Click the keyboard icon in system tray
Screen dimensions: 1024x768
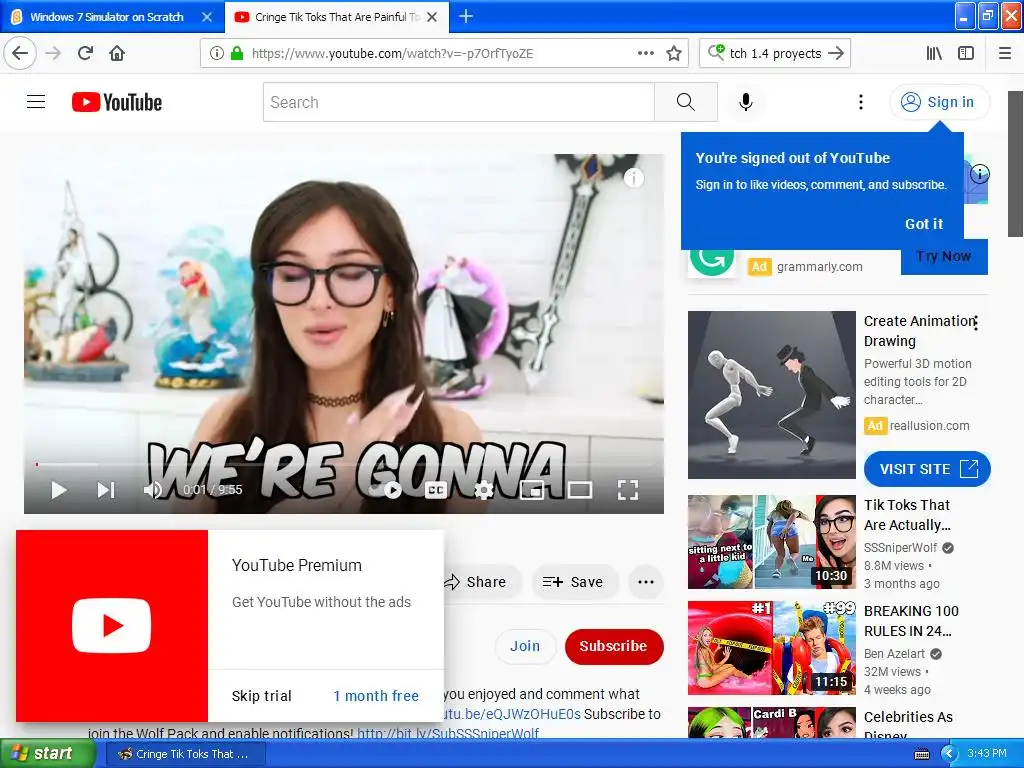(921, 754)
